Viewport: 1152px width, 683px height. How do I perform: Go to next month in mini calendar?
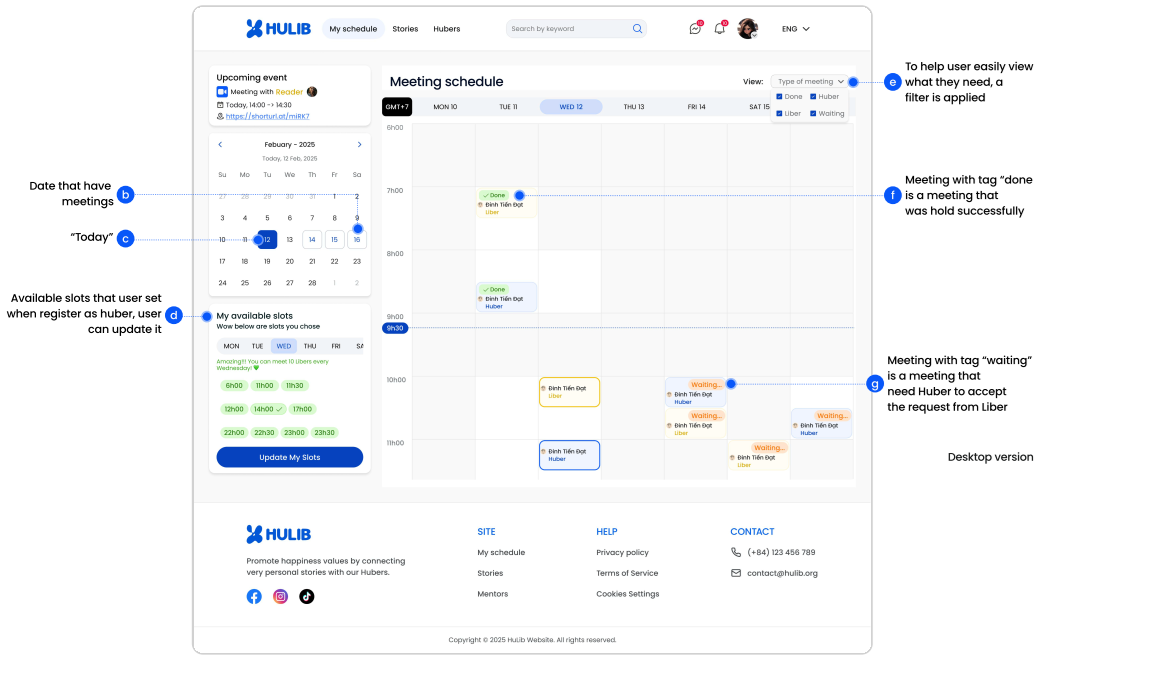359,145
